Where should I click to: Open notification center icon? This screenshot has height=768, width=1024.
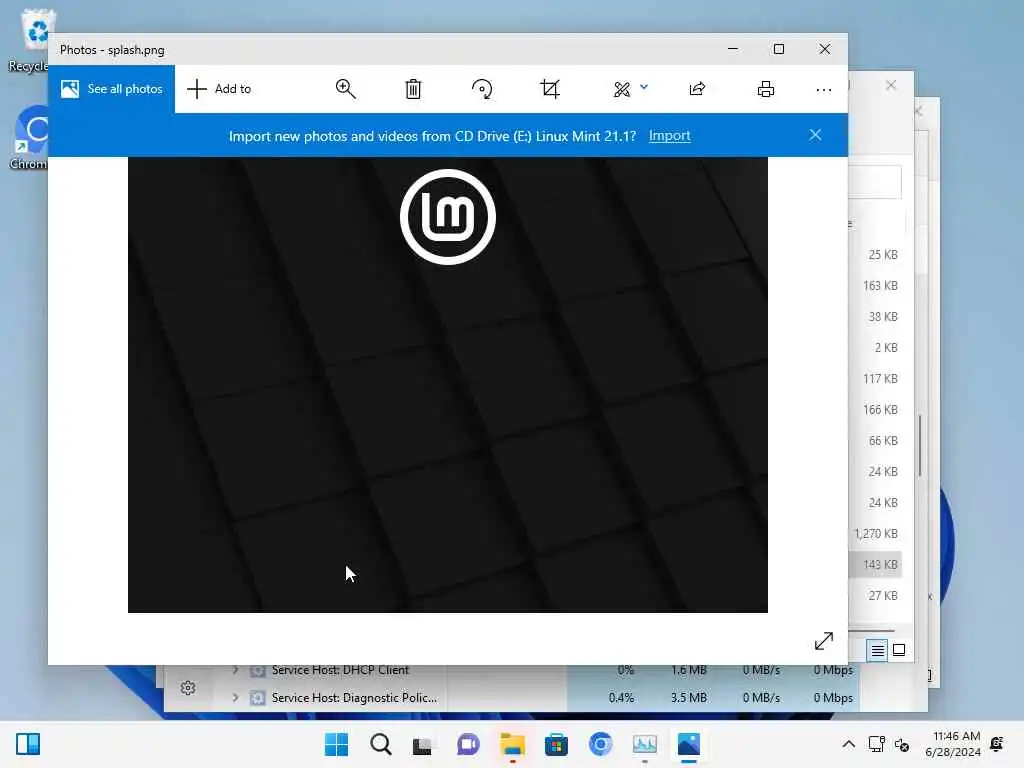(x=997, y=744)
